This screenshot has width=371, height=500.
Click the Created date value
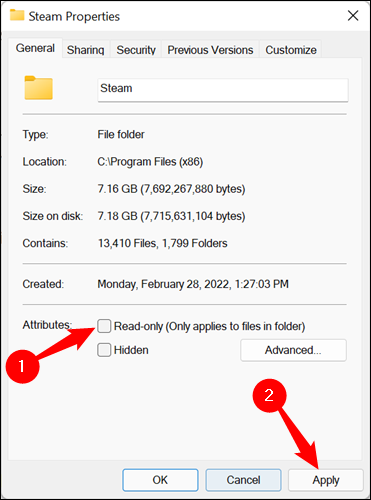(x=193, y=284)
